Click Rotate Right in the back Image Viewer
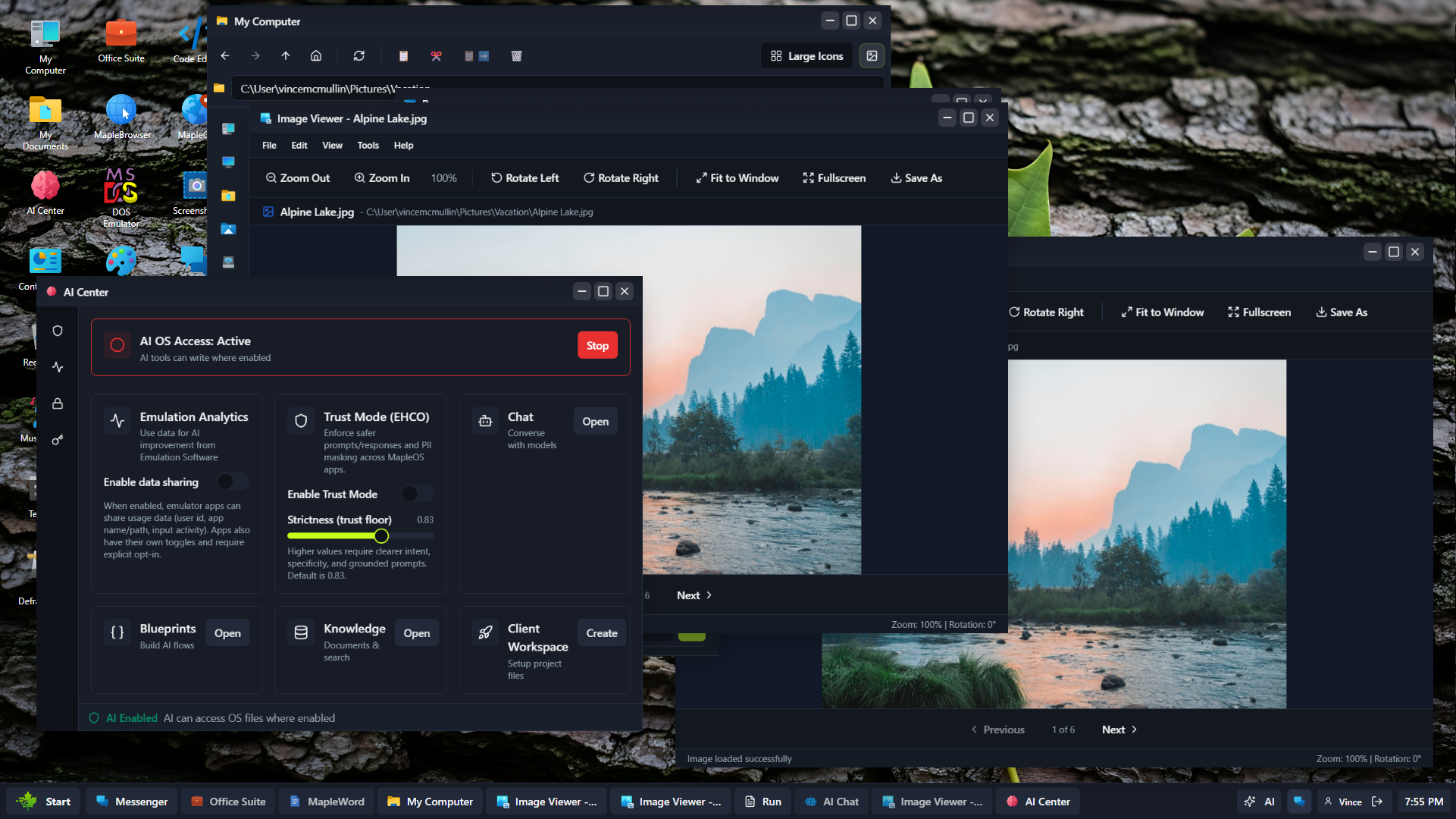The height and width of the screenshot is (819, 1456). (1047, 312)
